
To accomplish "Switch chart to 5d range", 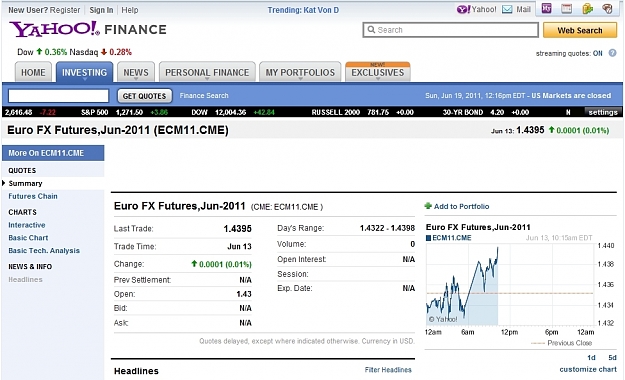I will (x=612, y=357).
